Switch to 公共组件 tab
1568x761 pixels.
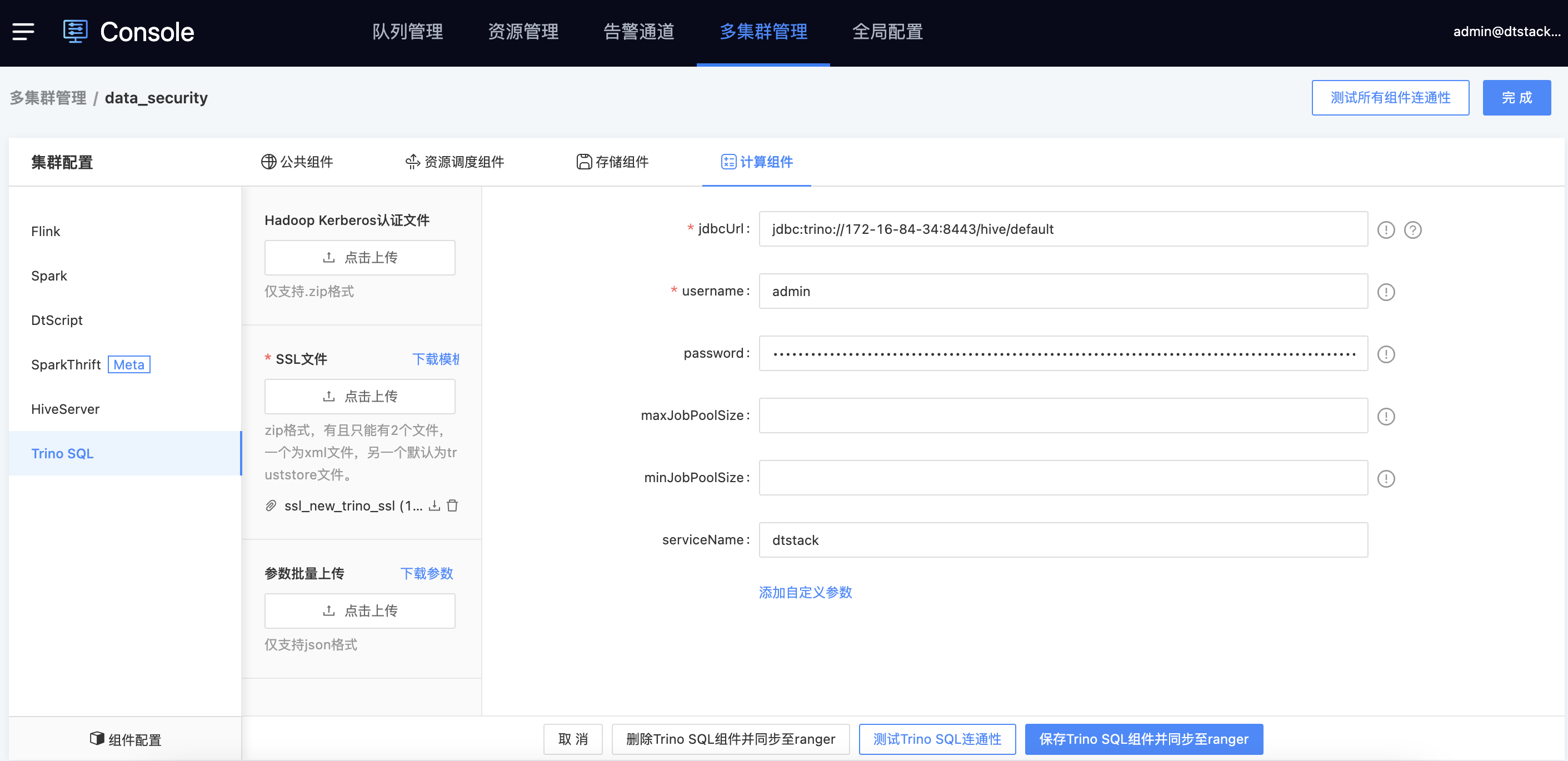(297, 162)
